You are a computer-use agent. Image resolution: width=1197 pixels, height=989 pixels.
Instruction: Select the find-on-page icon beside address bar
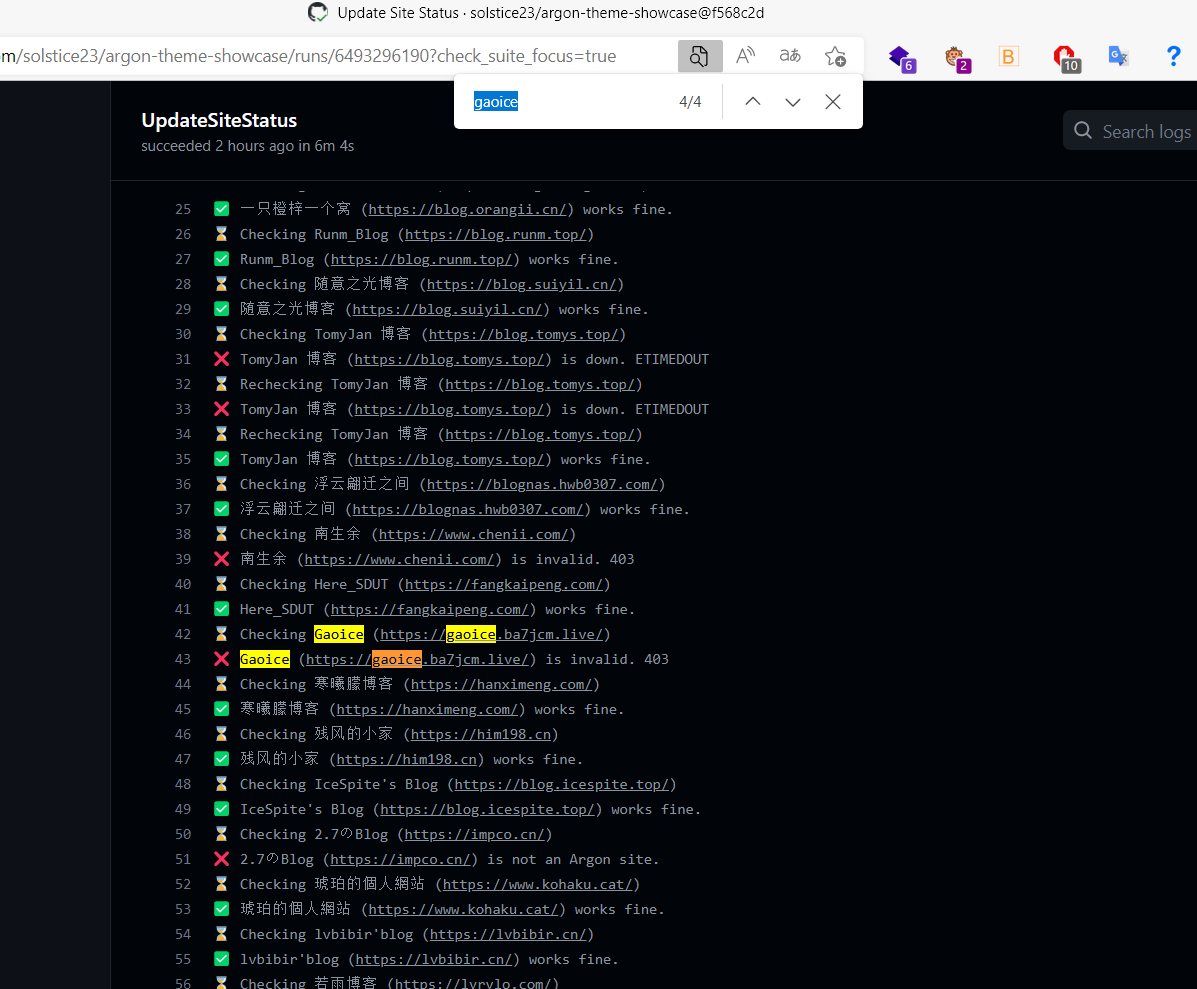coord(699,56)
